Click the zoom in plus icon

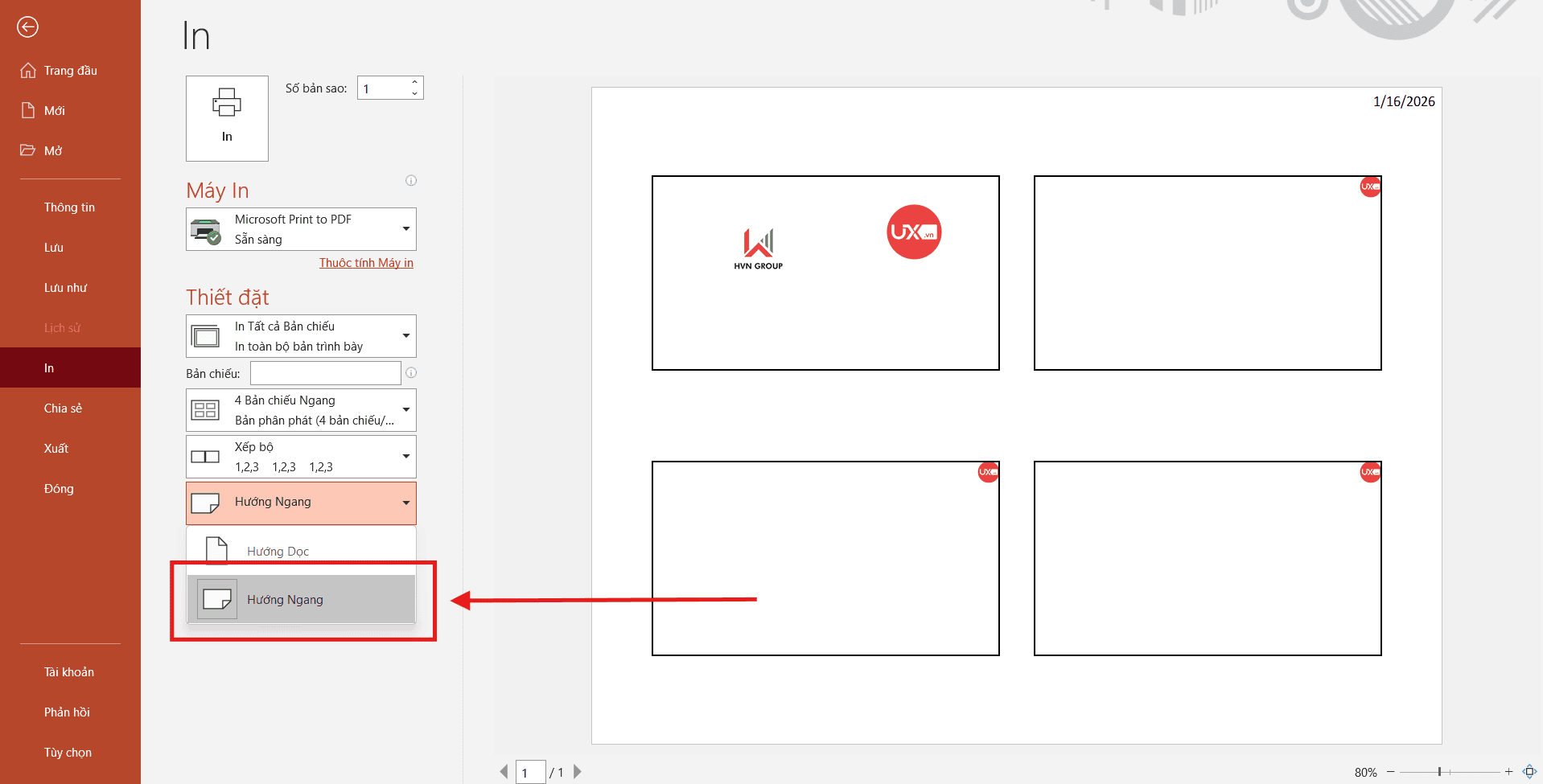point(1508,772)
